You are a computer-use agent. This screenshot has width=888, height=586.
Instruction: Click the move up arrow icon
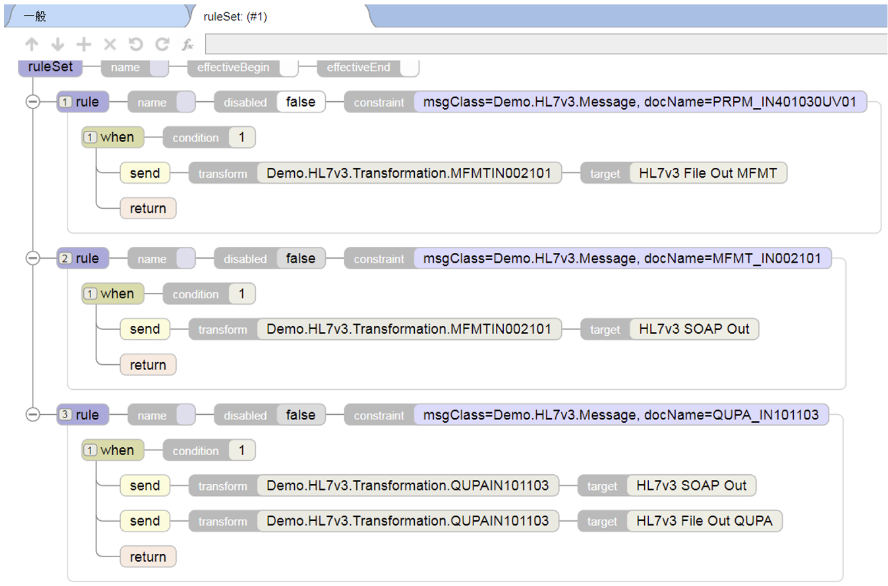[32, 45]
